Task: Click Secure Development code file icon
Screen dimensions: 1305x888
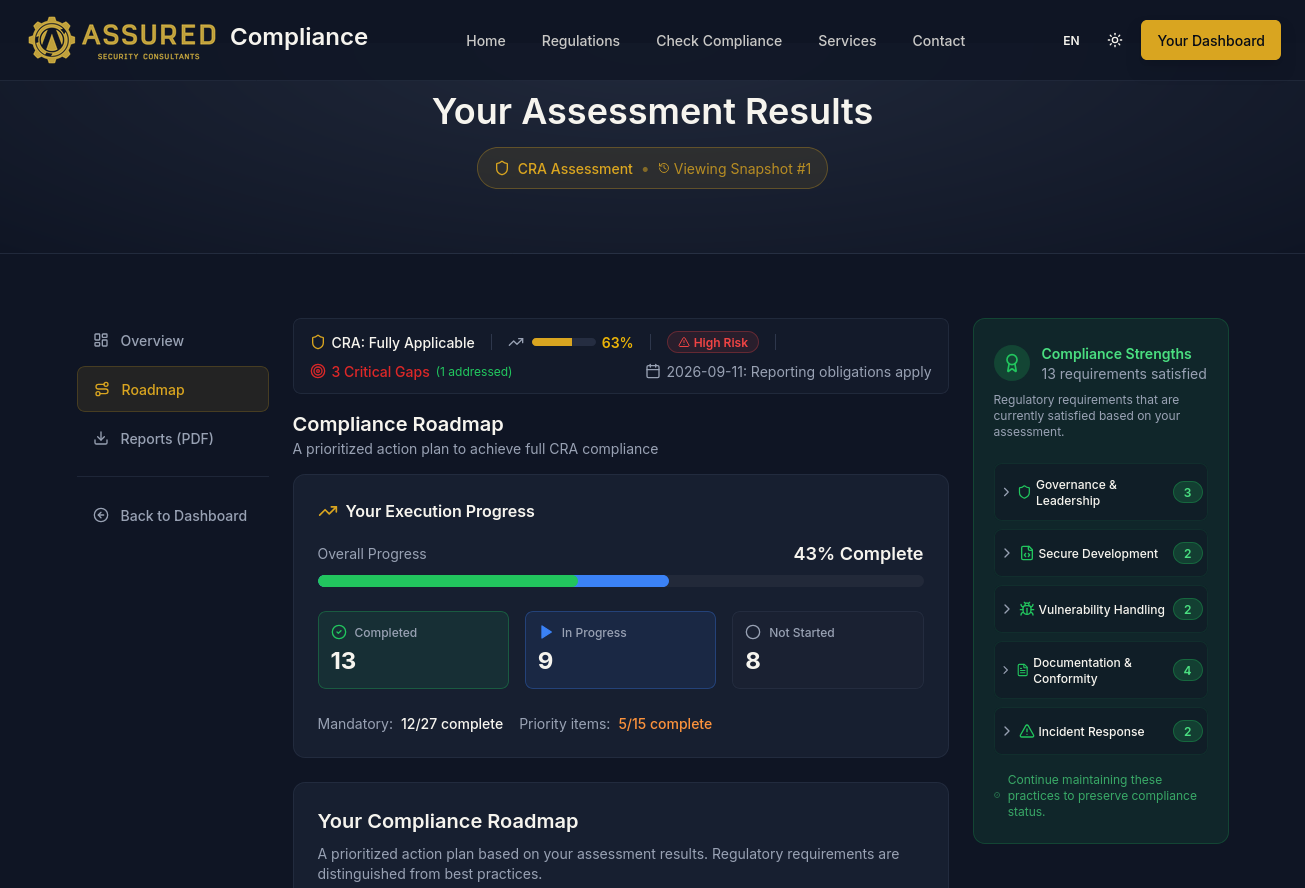Action: [1027, 553]
